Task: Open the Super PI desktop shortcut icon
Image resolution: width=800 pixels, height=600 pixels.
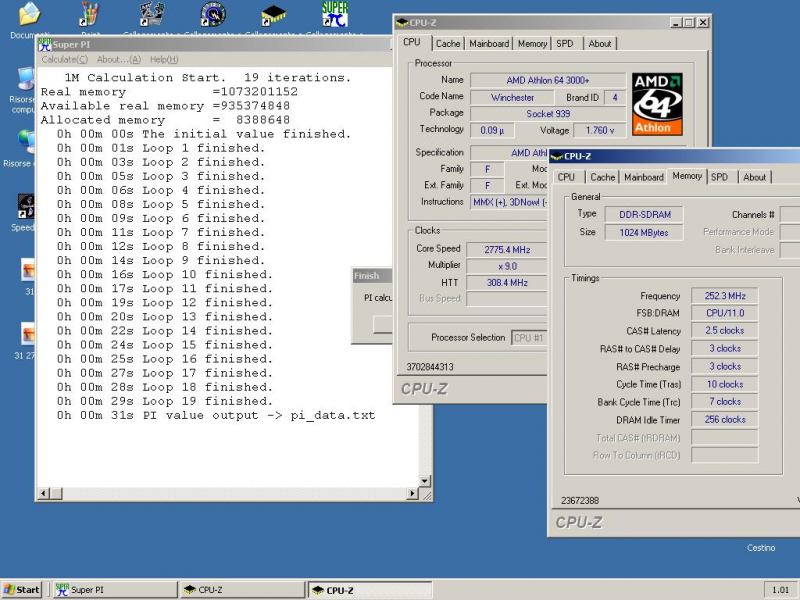Action: pyautogui.click(x=335, y=14)
